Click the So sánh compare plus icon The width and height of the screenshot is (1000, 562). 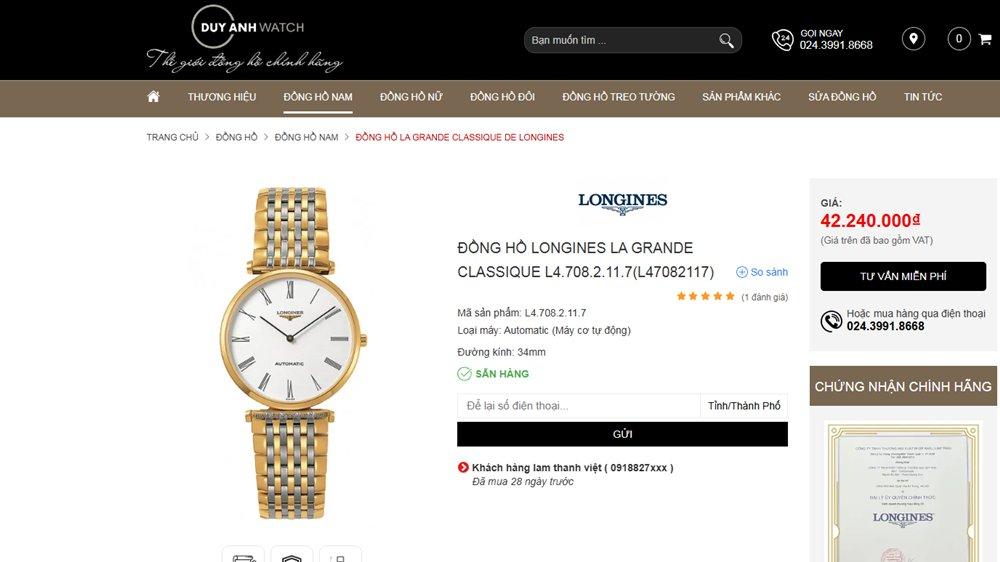(x=741, y=272)
